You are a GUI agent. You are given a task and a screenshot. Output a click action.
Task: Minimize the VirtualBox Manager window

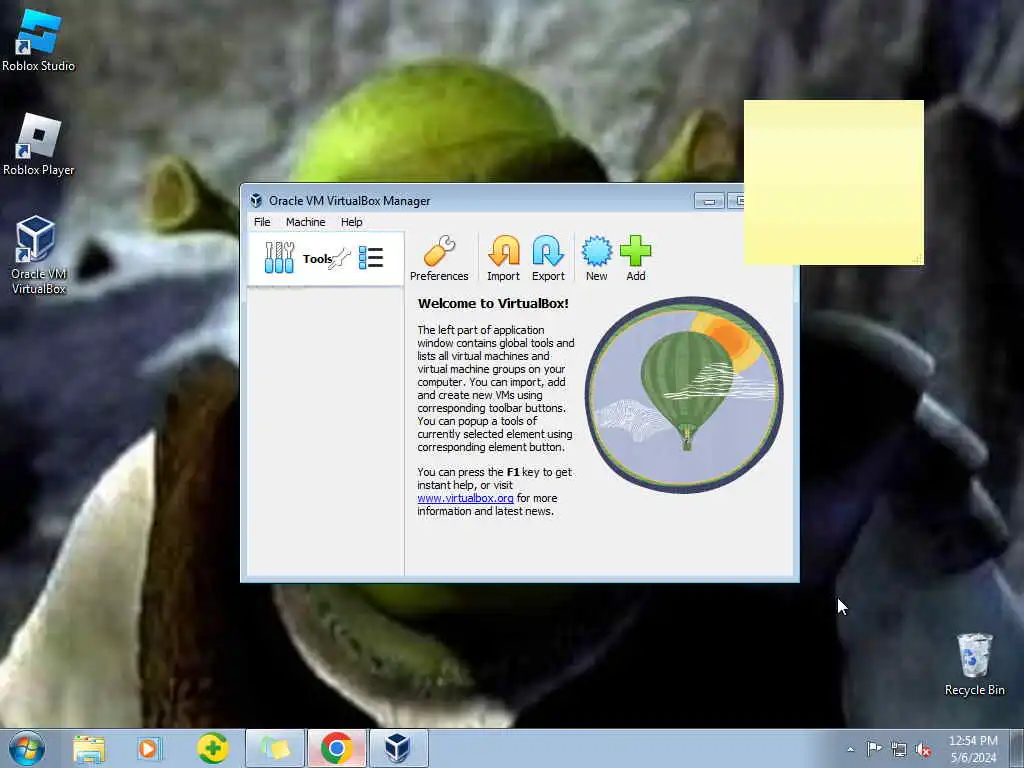coord(709,201)
